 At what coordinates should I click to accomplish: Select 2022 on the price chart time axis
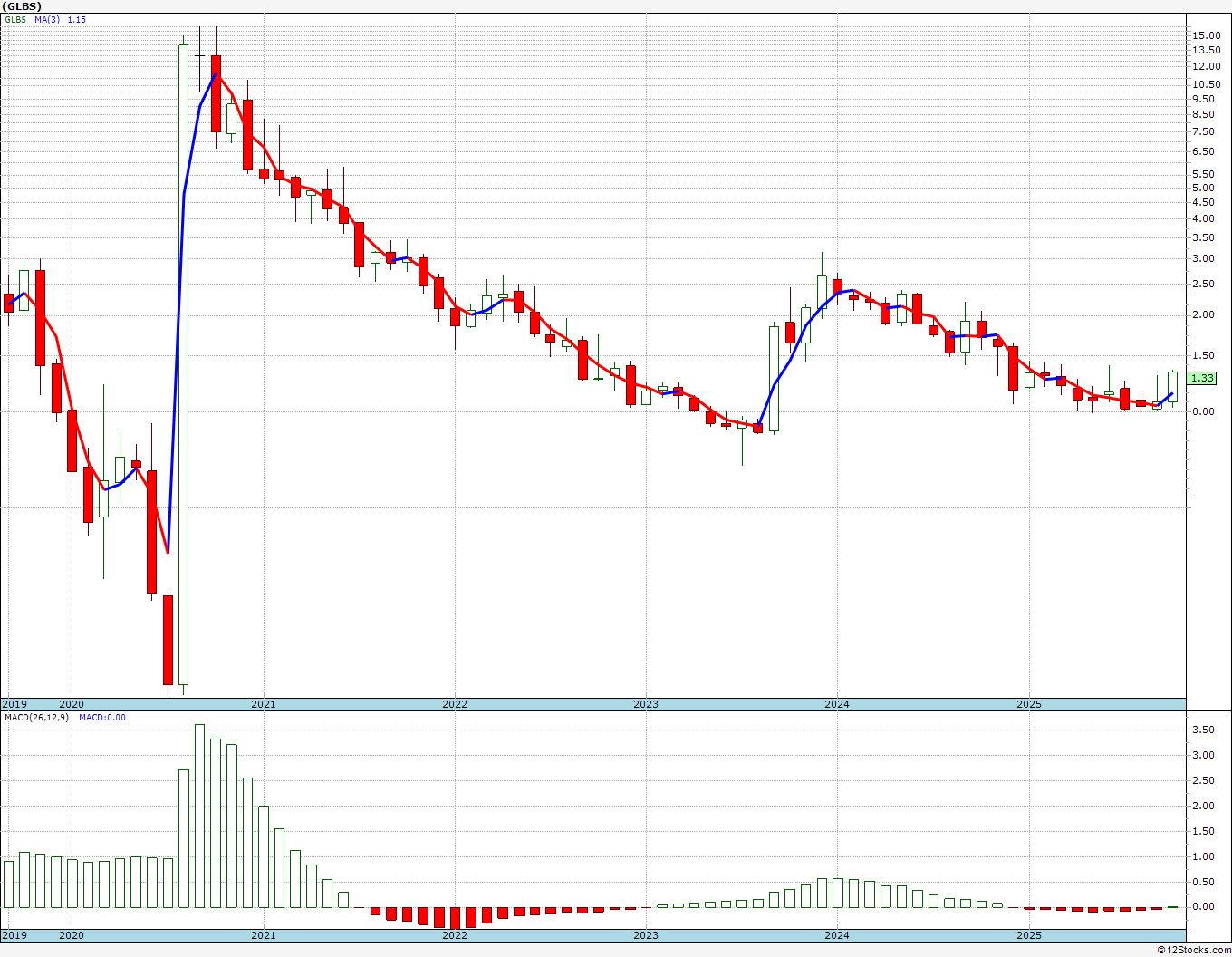[x=454, y=704]
